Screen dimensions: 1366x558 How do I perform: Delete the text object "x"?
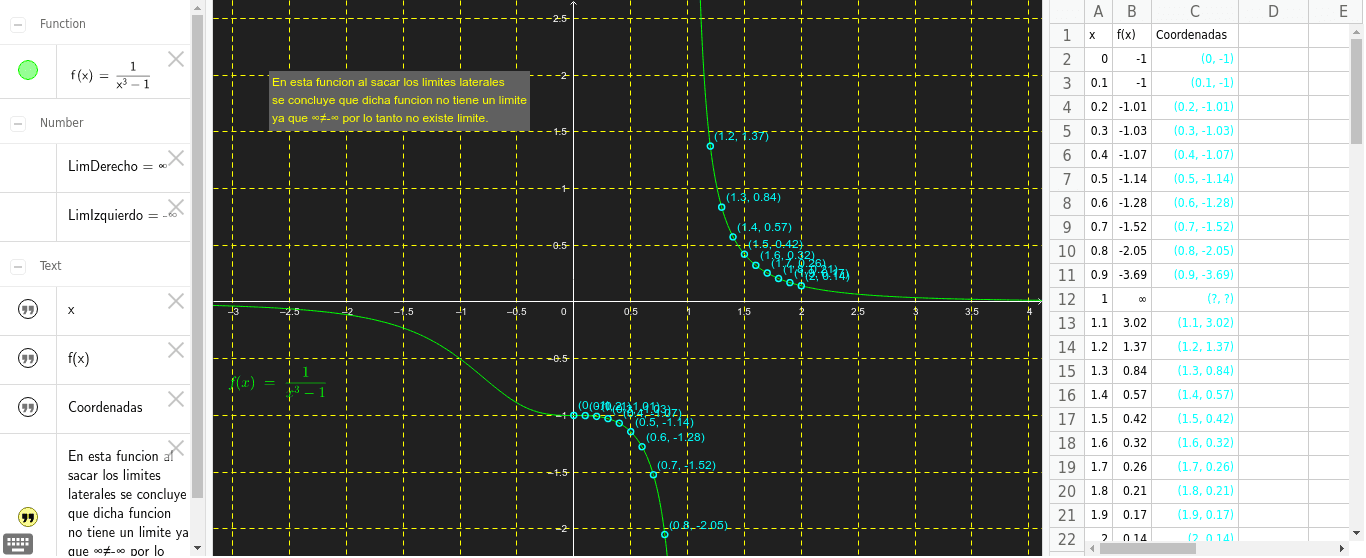point(176,301)
